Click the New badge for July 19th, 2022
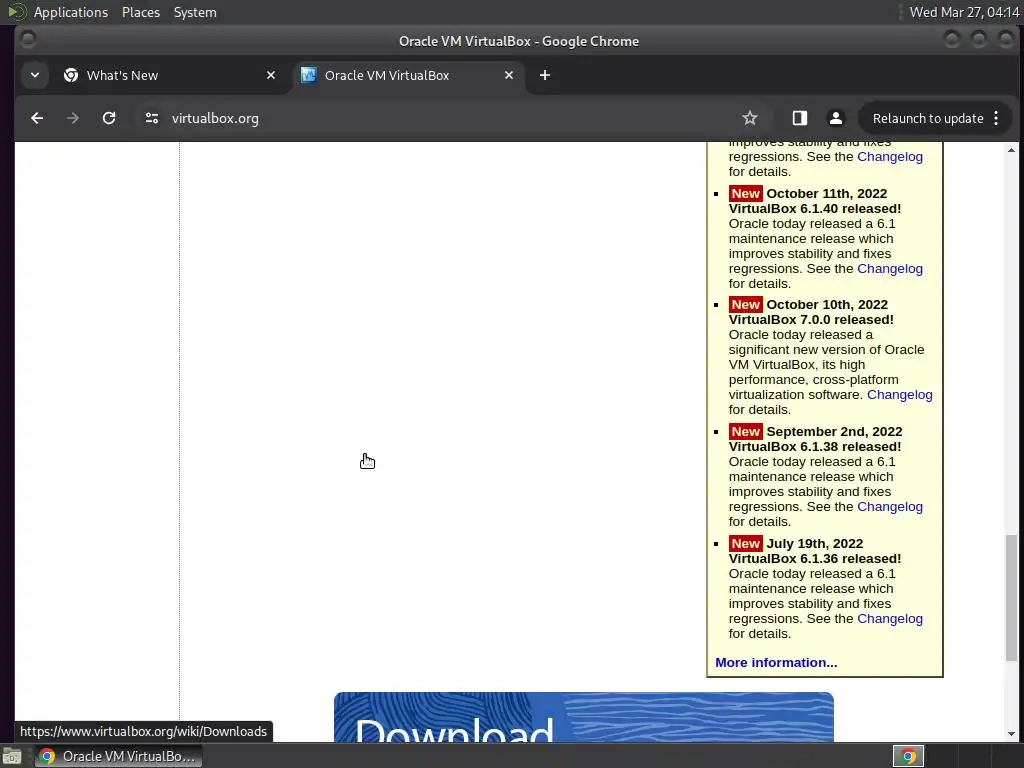 (745, 543)
